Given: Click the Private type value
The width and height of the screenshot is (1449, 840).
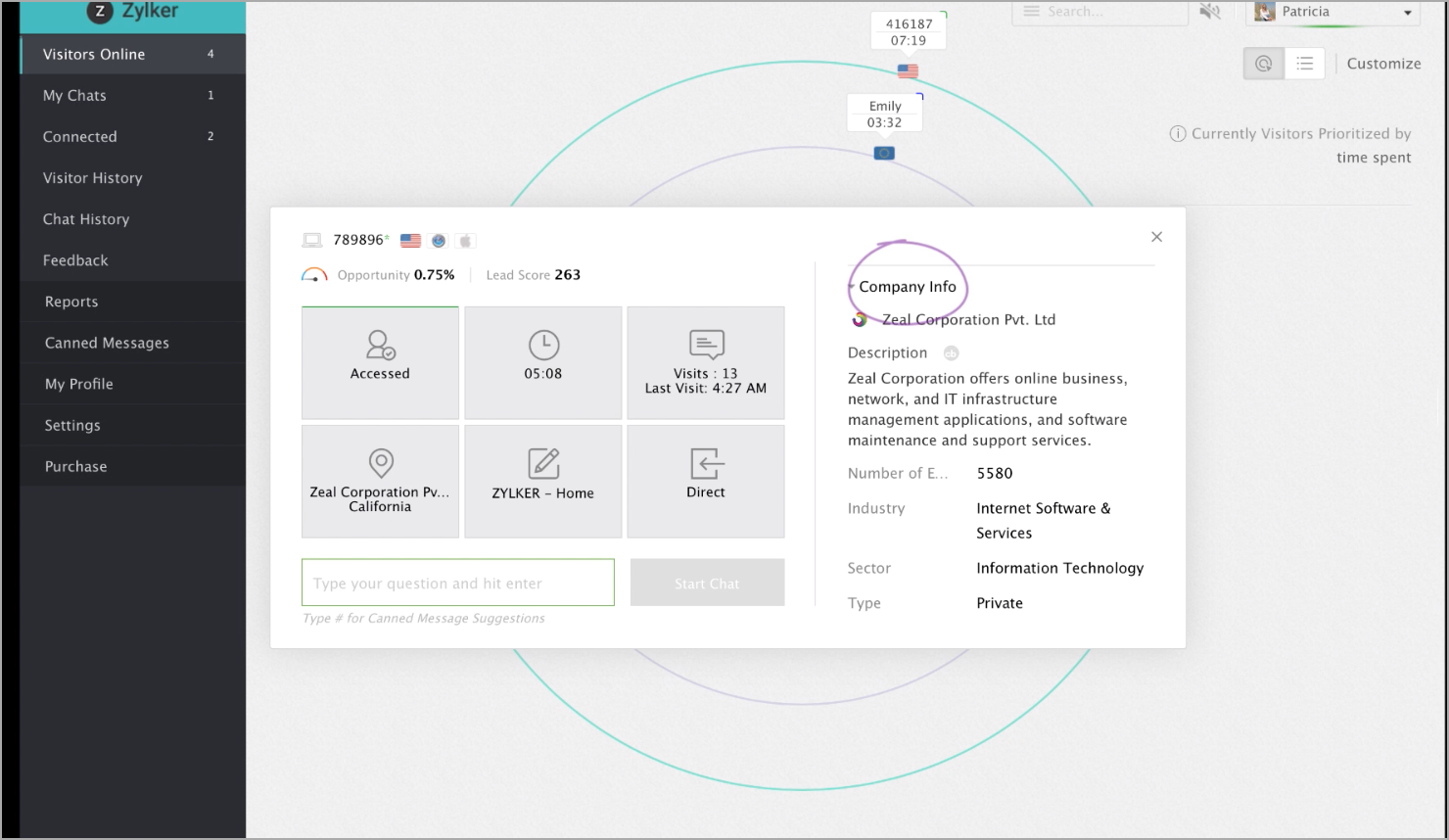Looking at the screenshot, I should pos(1000,603).
